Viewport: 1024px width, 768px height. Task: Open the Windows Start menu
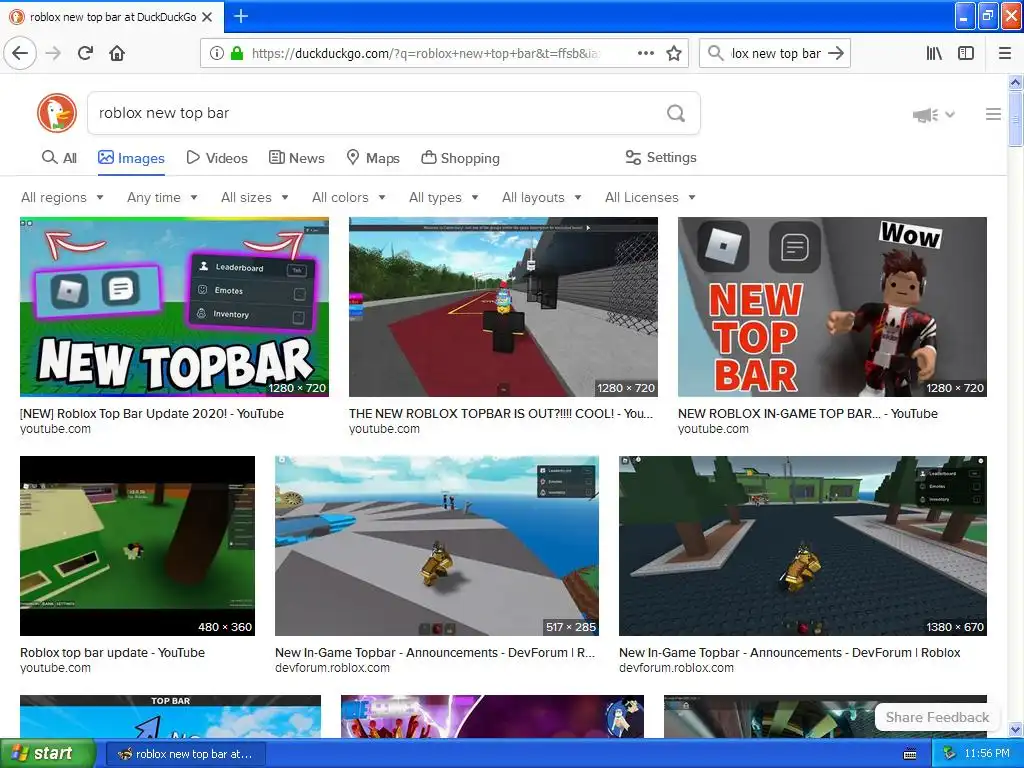click(47, 754)
